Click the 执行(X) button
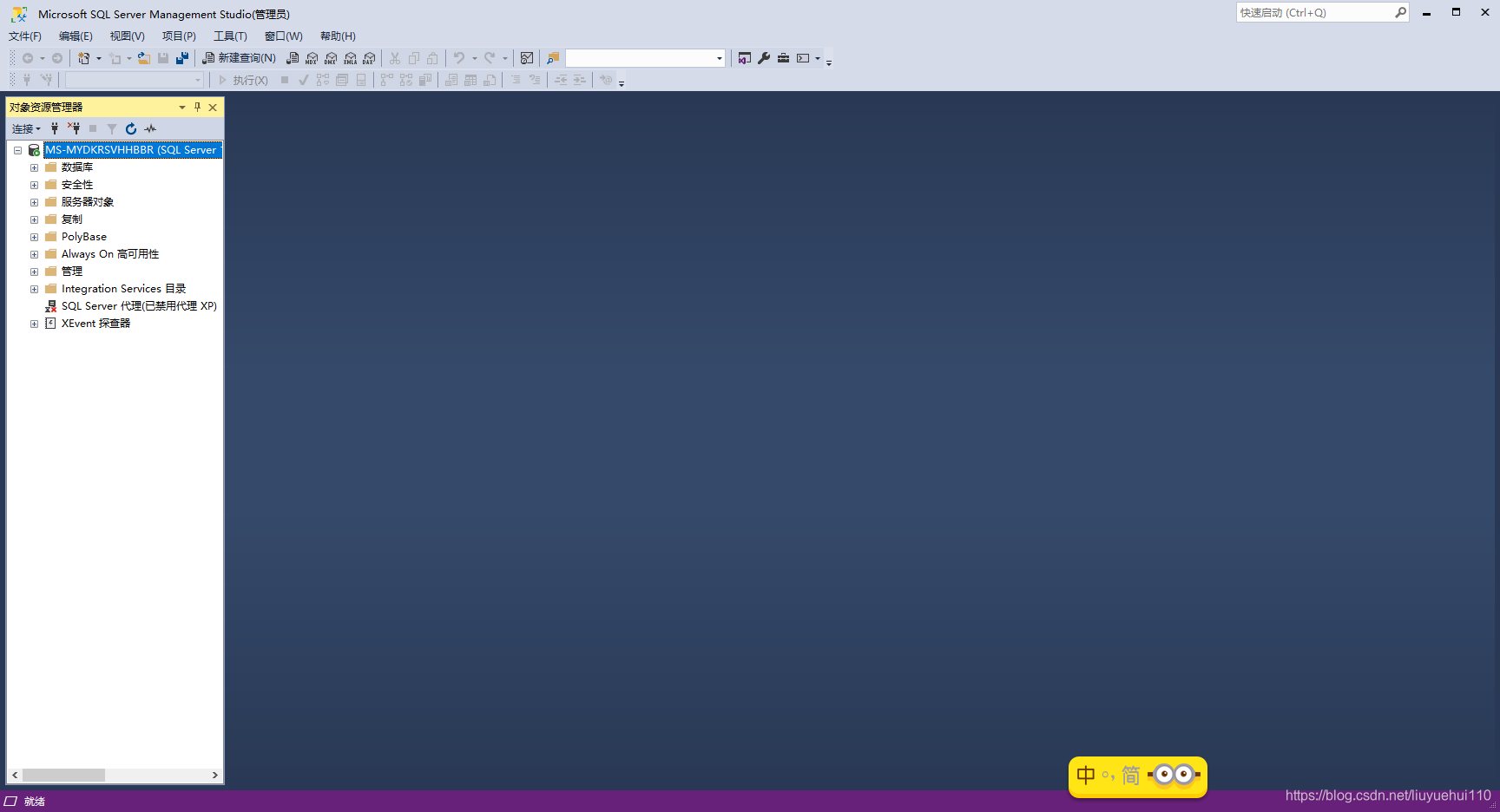This screenshot has height=812, width=1500. click(243, 80)
